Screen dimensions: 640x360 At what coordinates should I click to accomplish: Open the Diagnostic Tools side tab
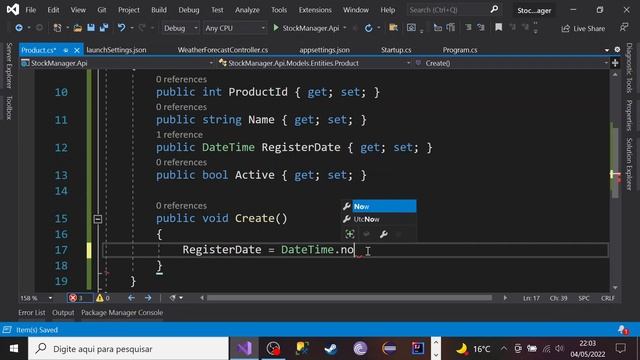pyautogui.click(x=629, y=68)
